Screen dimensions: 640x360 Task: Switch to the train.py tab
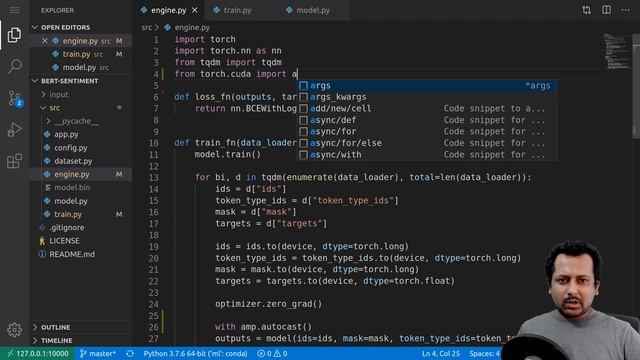237,10
